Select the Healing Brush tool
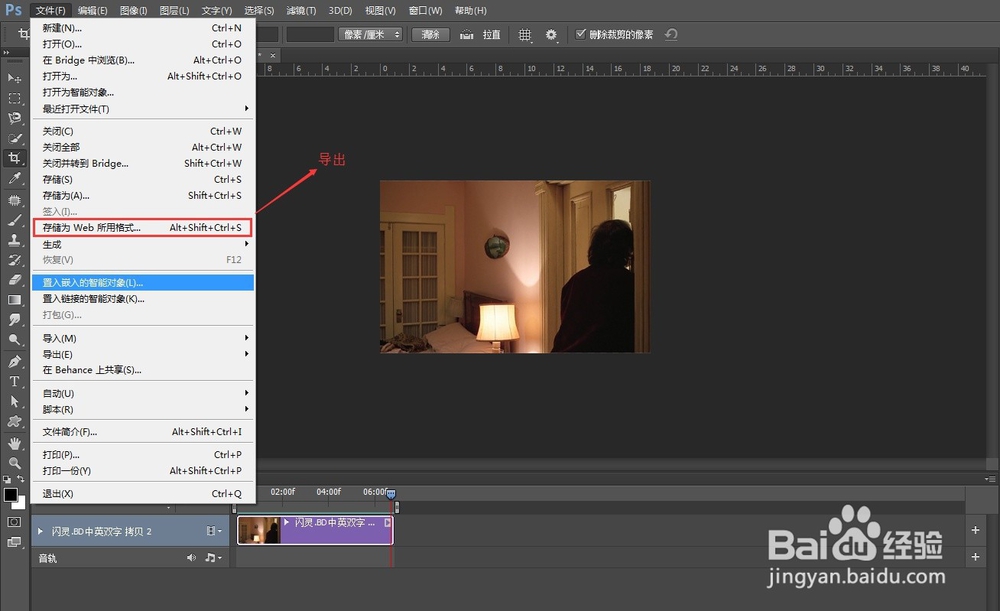Screen dimensions: 1000x611 click(x=14, y=200)
